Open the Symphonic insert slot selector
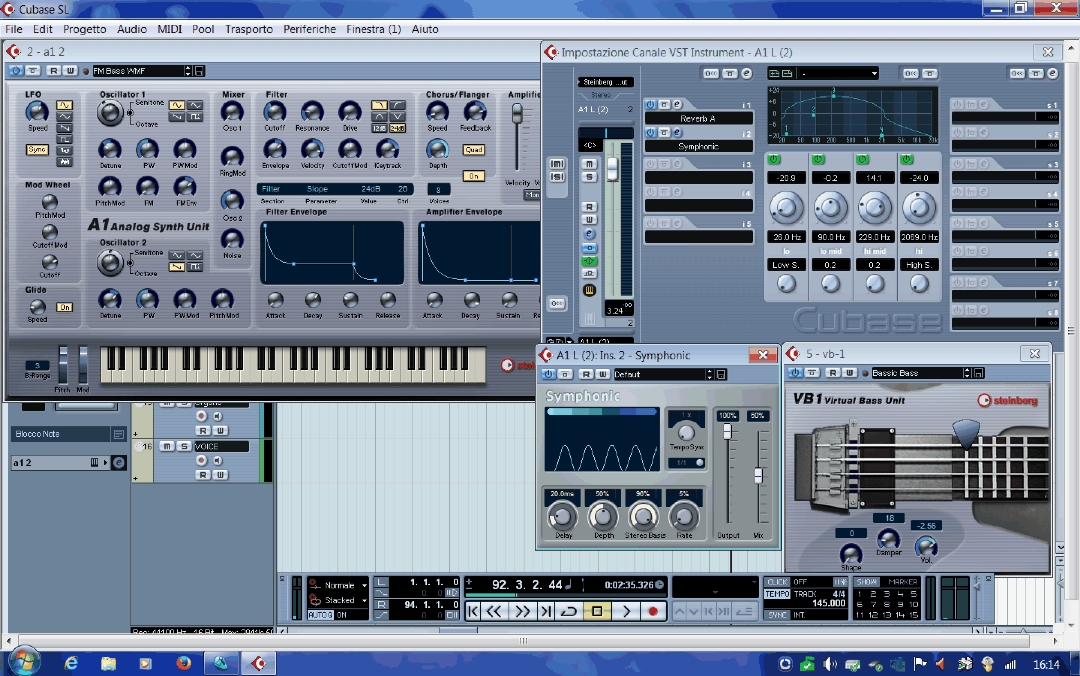Screen dimensions: 1080x676 click(698, 146)
